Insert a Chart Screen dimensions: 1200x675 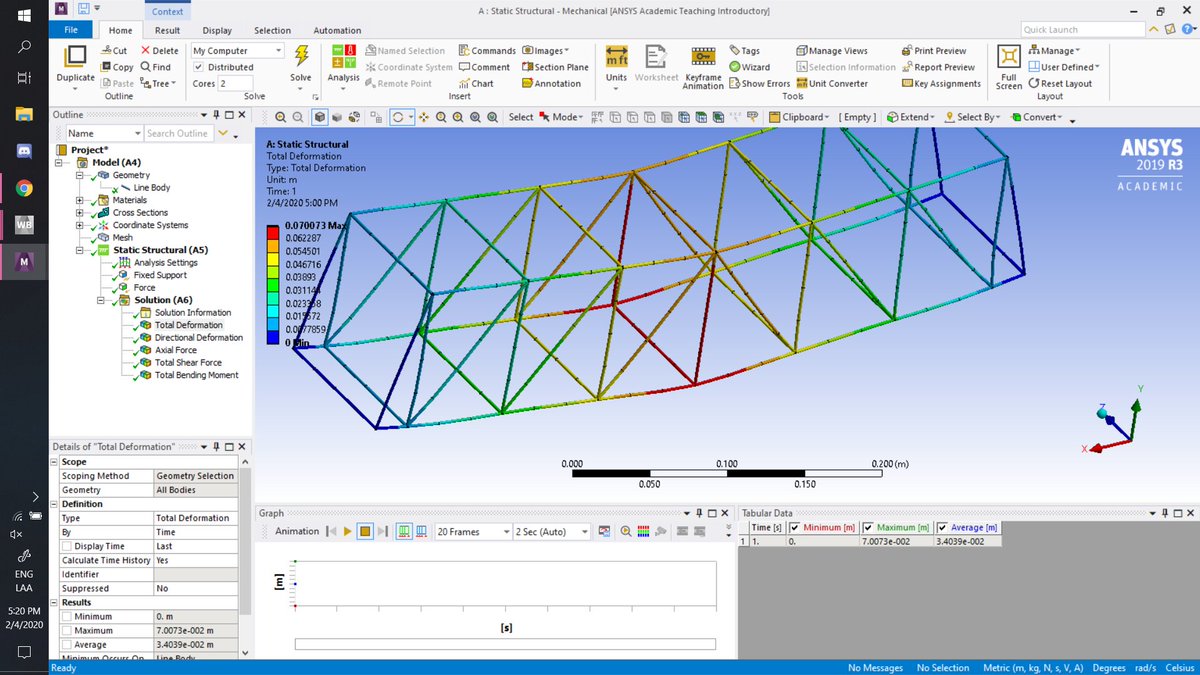tap(476, 84)
